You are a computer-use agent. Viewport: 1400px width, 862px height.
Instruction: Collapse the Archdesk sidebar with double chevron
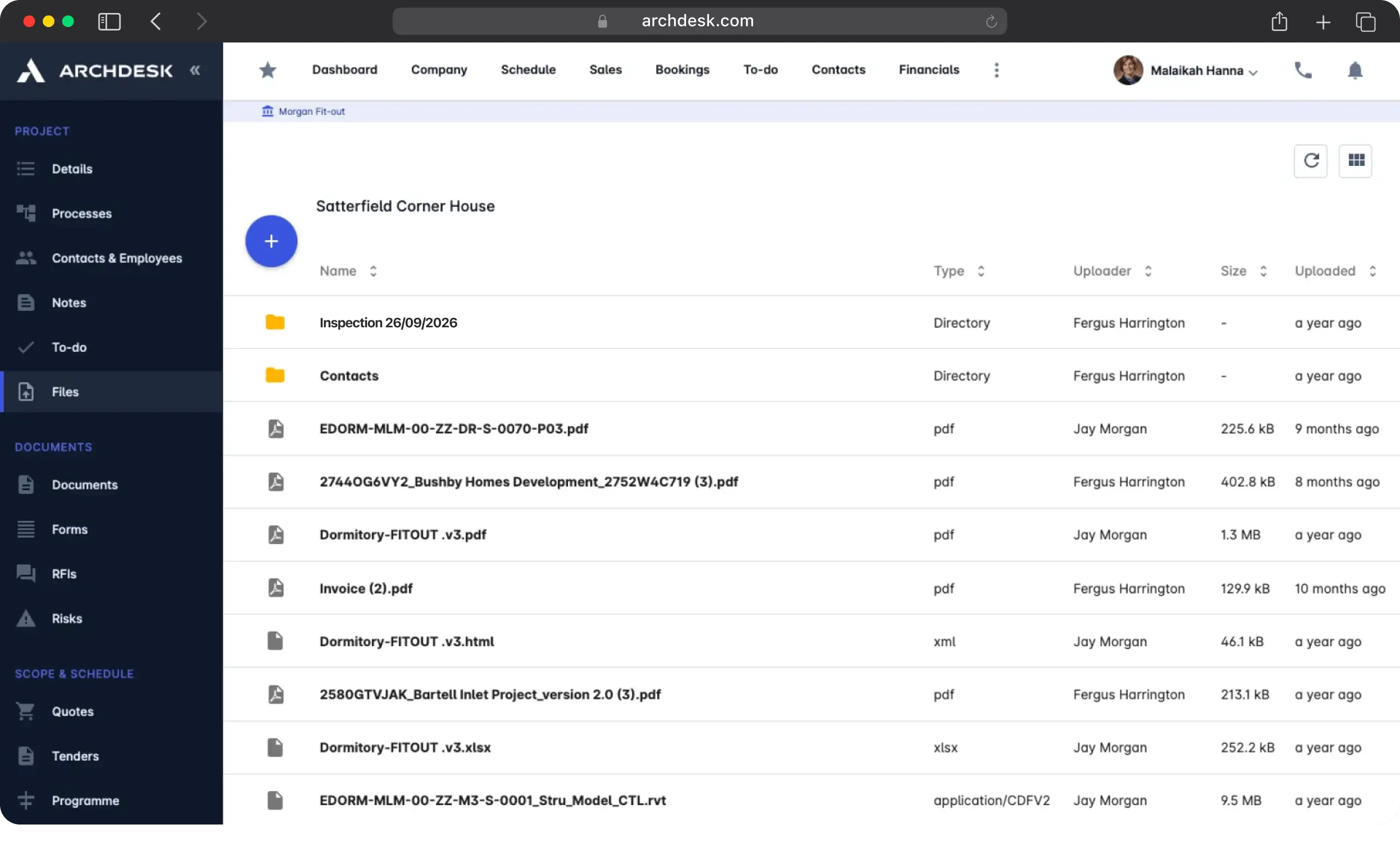tap(195, 70)
